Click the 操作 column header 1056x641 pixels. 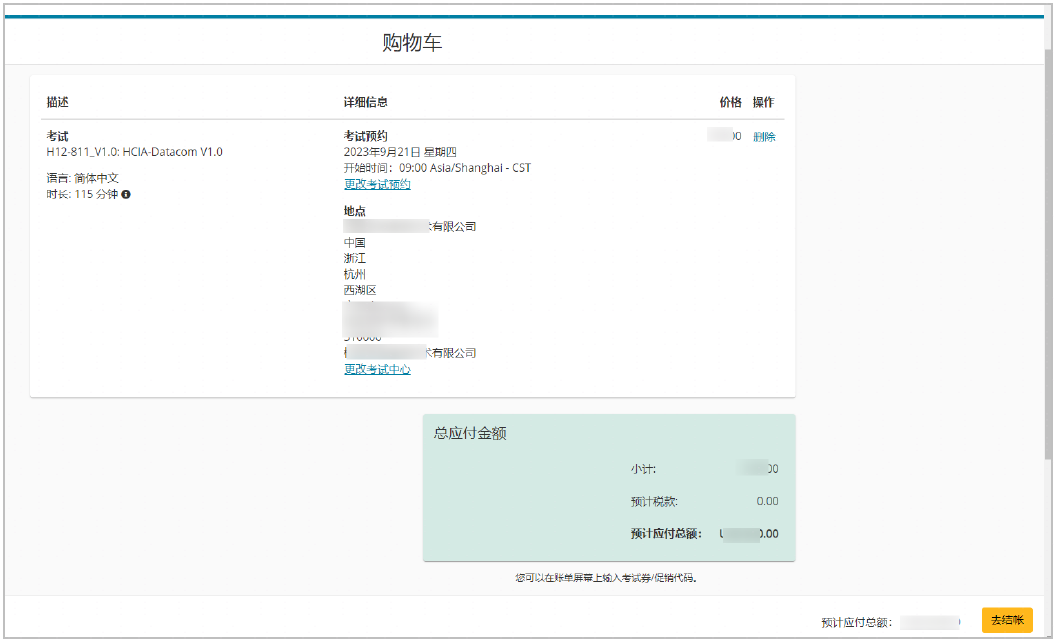click(763, 102)
